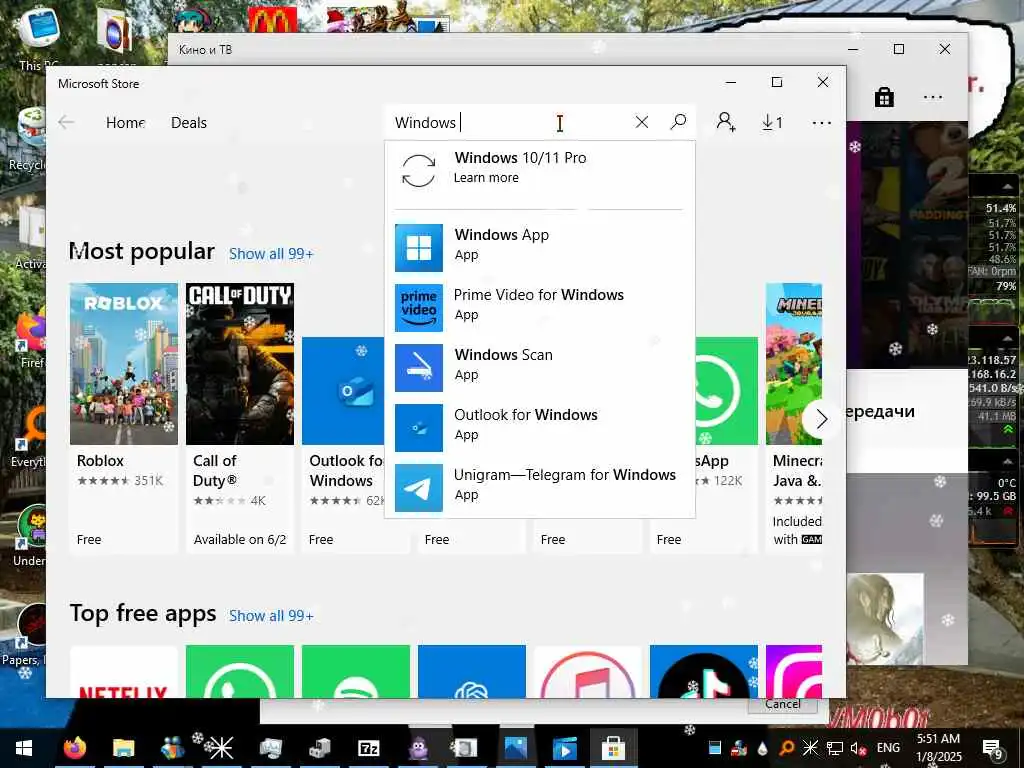Image resolution: width=1024 pixels, height=768 pixels.
Task: Open the Deals tab
Action: (x=189, y=123)
